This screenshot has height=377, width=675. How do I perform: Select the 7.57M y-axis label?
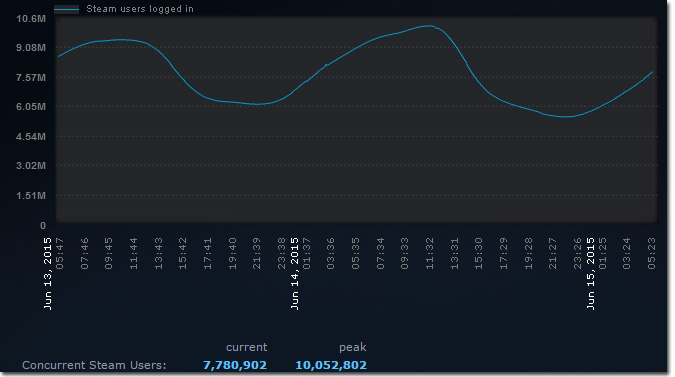pyautogui.click(x=31, y=77)
